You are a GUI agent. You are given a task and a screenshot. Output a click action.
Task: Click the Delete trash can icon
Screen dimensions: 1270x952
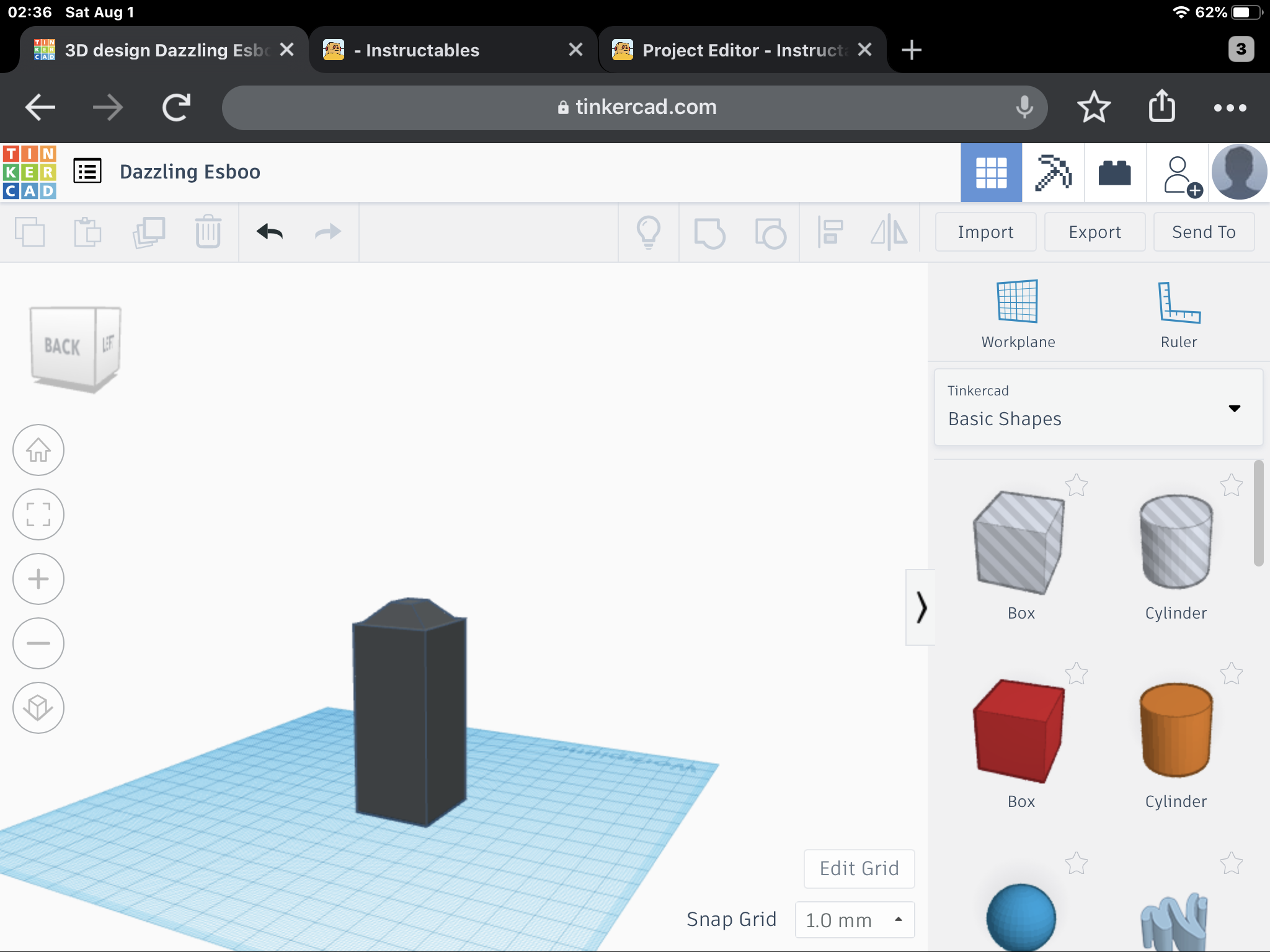tap(208, 232)
